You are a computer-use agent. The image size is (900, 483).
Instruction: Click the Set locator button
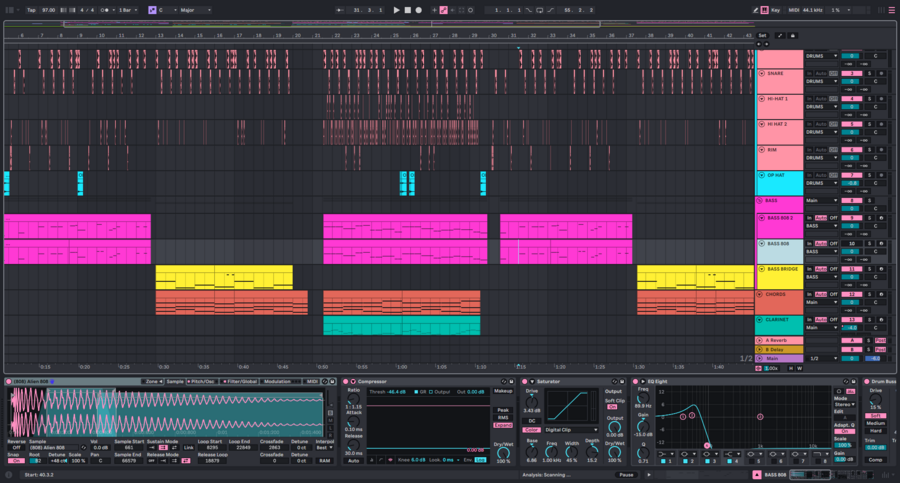[762, 35]
